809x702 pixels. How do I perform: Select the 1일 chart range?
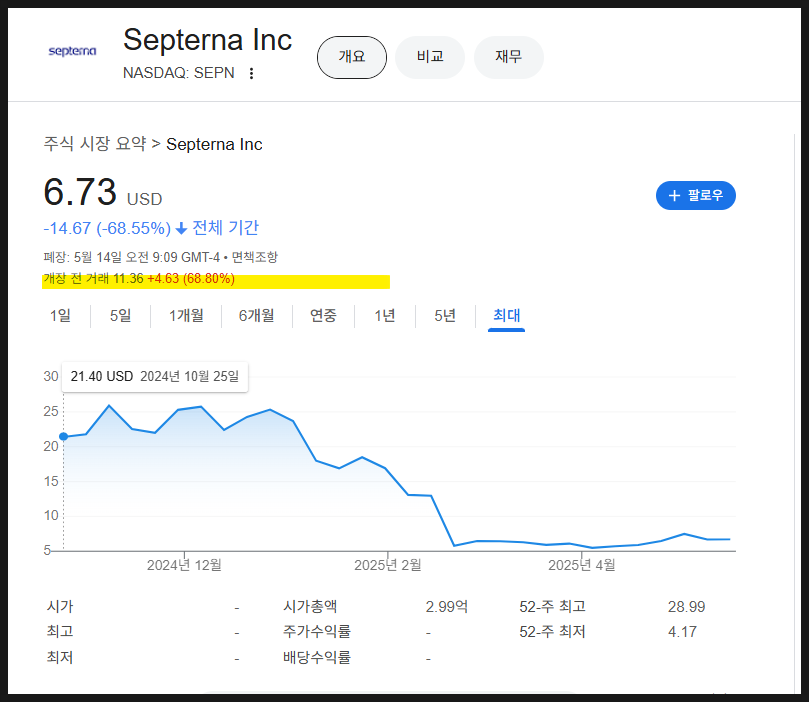pos(60,315)
